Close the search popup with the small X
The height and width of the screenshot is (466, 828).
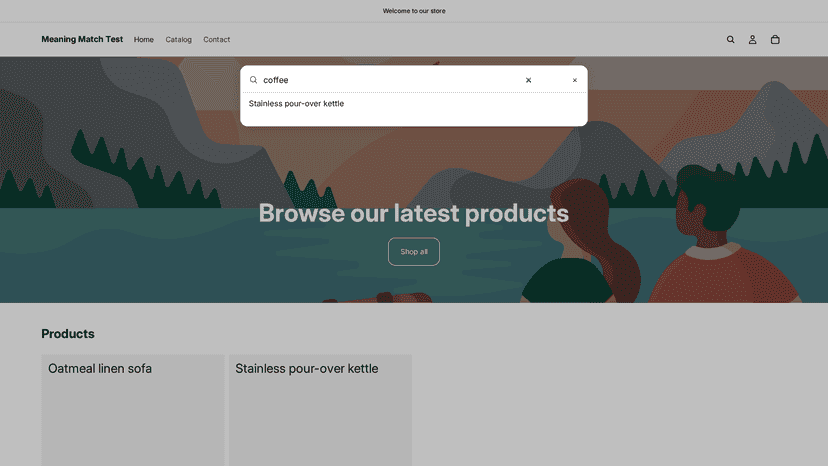point(575,80)
